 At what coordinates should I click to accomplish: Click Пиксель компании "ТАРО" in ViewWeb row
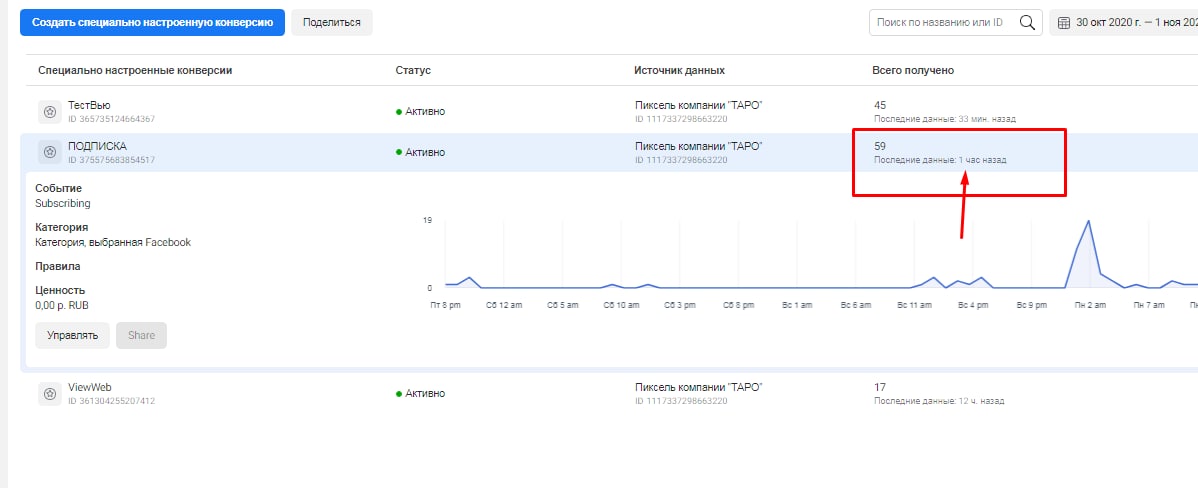pyautogui.click(x=698, y=387)
